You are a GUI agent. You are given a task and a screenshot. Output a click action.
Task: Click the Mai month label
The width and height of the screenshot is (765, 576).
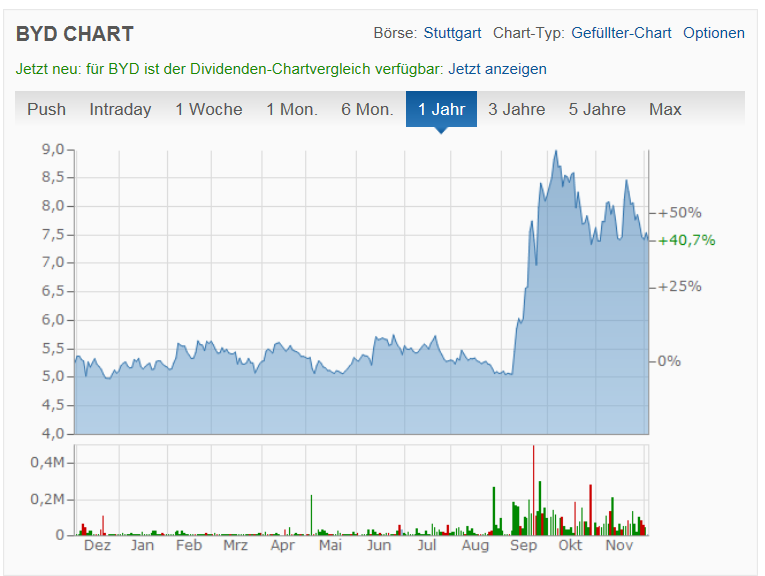pyautogui.click(x=330, y=545)
